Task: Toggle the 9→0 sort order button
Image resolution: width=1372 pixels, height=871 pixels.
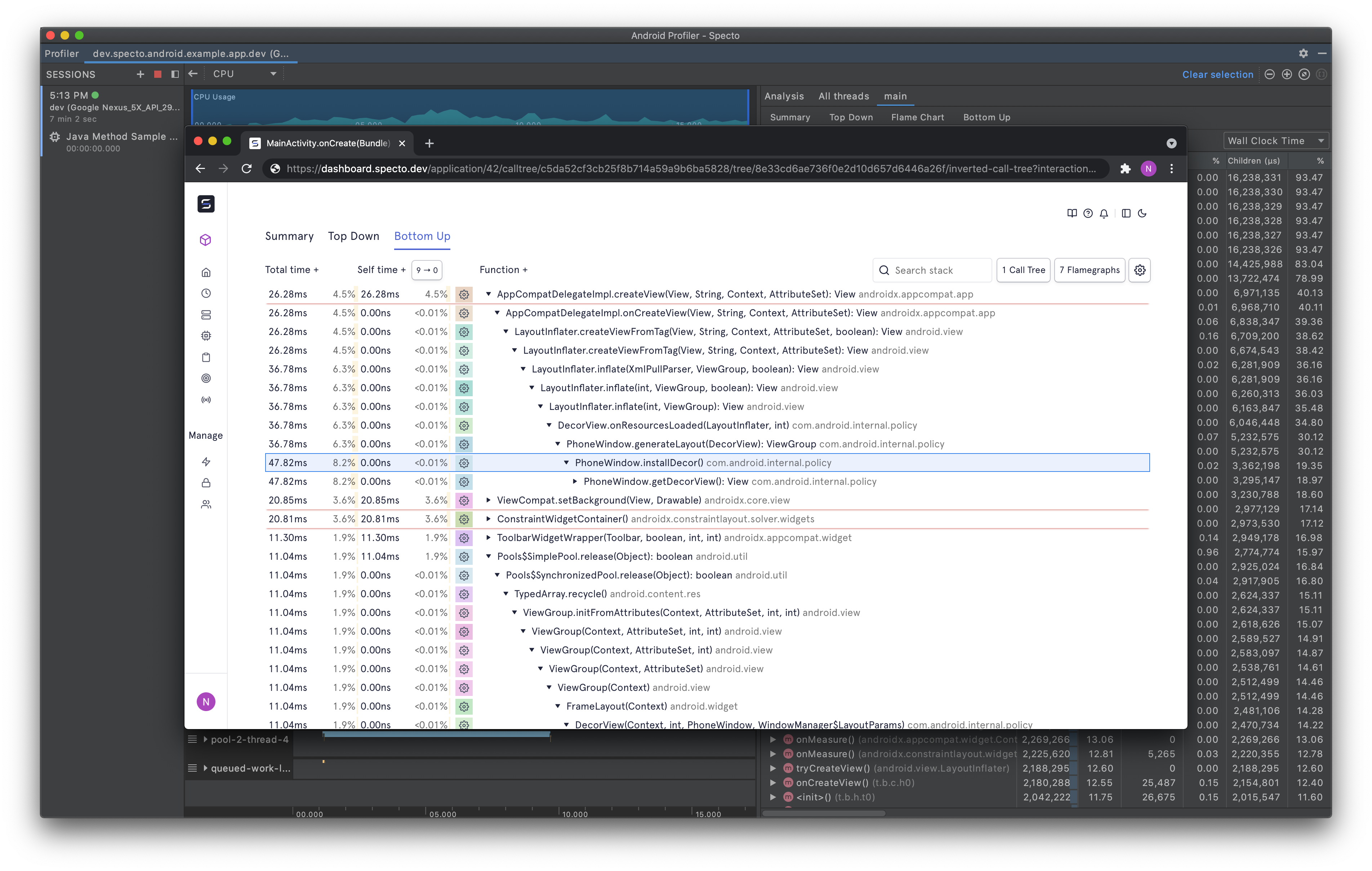Action: click(x=427, y=270)
